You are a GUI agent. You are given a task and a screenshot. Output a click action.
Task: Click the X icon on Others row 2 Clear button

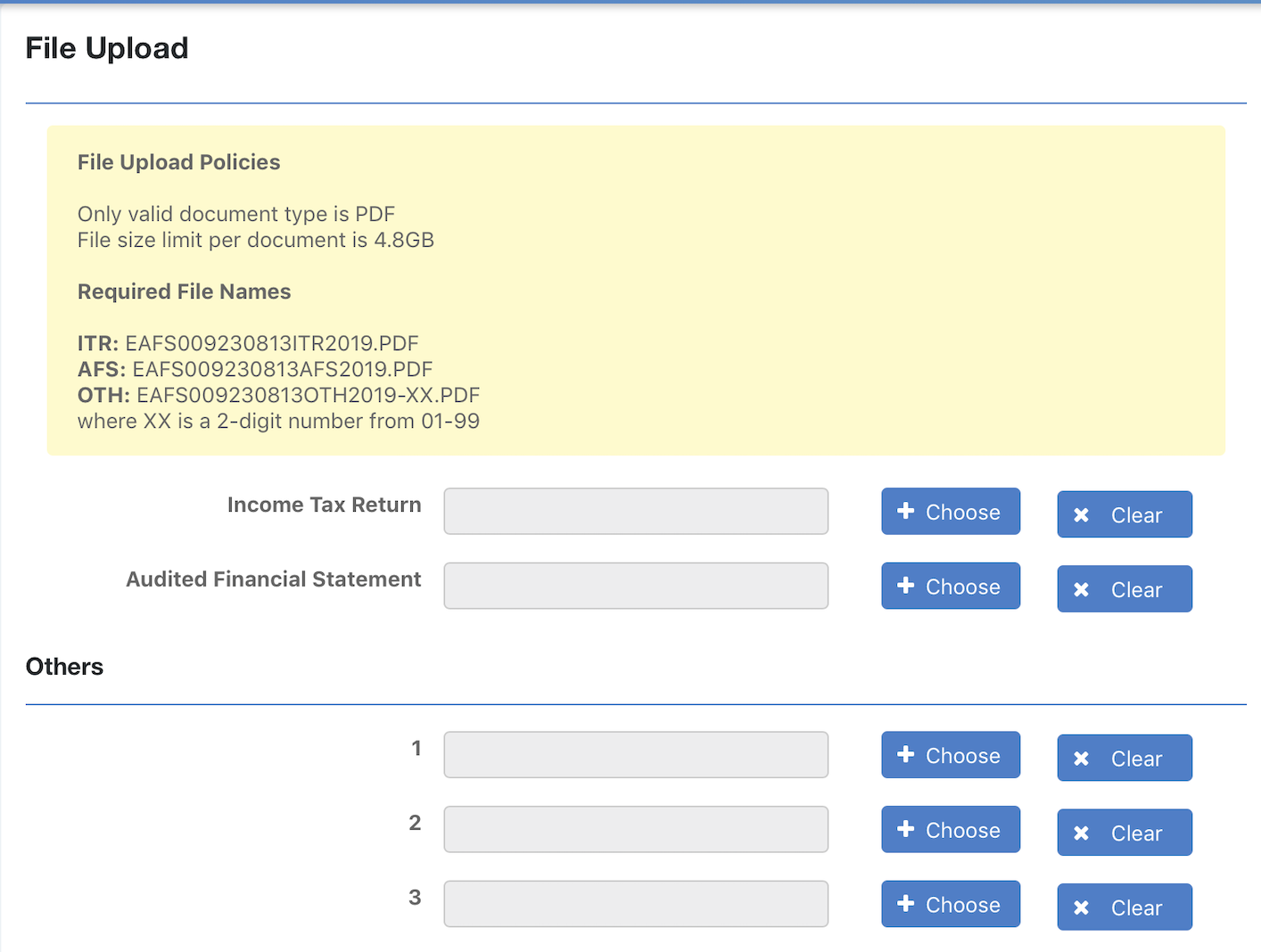[1082, 833]
